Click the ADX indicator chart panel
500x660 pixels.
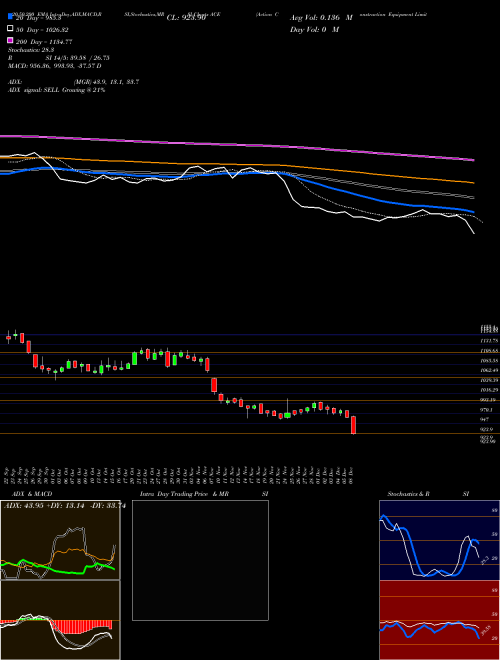60,540
